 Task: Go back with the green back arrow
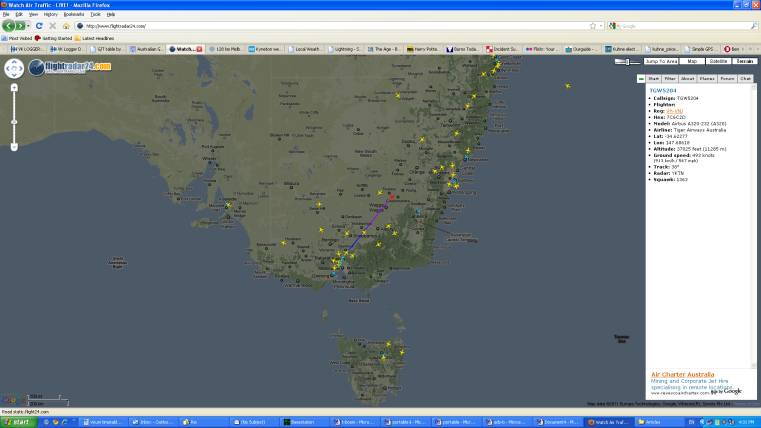click(x=8, y=26)
